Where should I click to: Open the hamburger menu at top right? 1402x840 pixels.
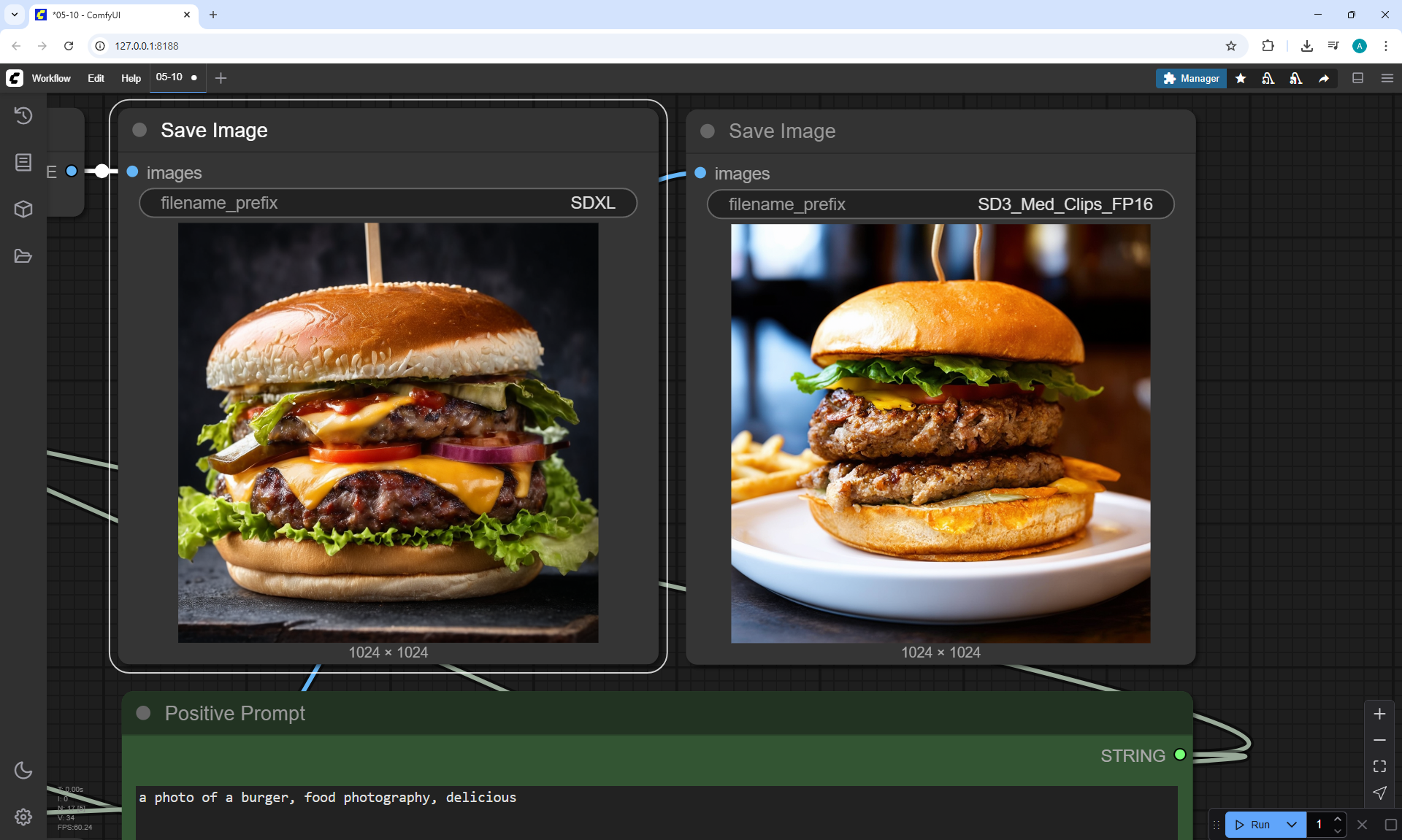click(1387, 78)
